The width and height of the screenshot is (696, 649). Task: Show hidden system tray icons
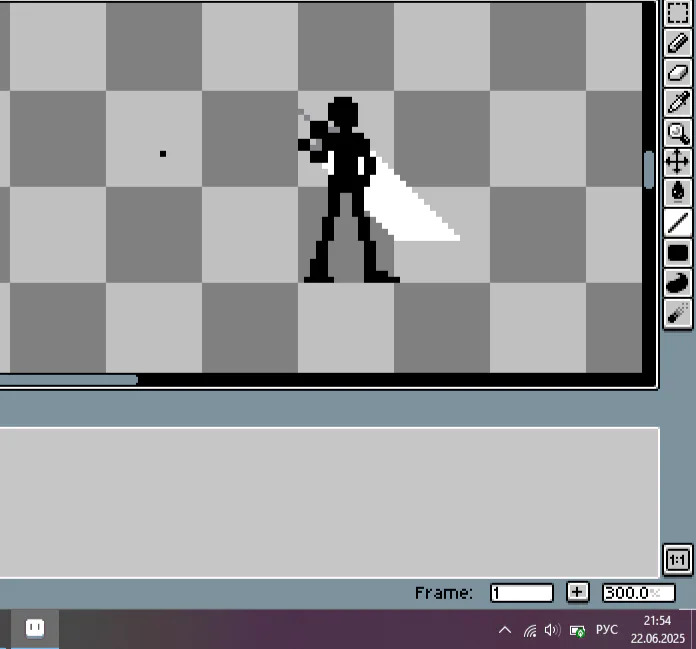tap(505, 630)
